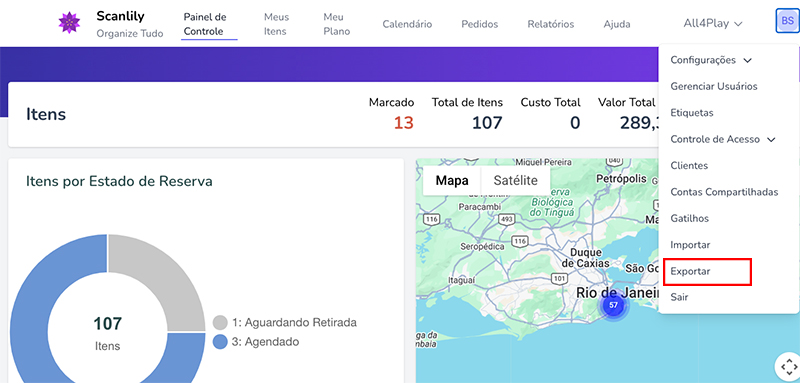Select Gerenciar Usuários in the menu
This screenshot has width=800, height=383.
point(714,86)
